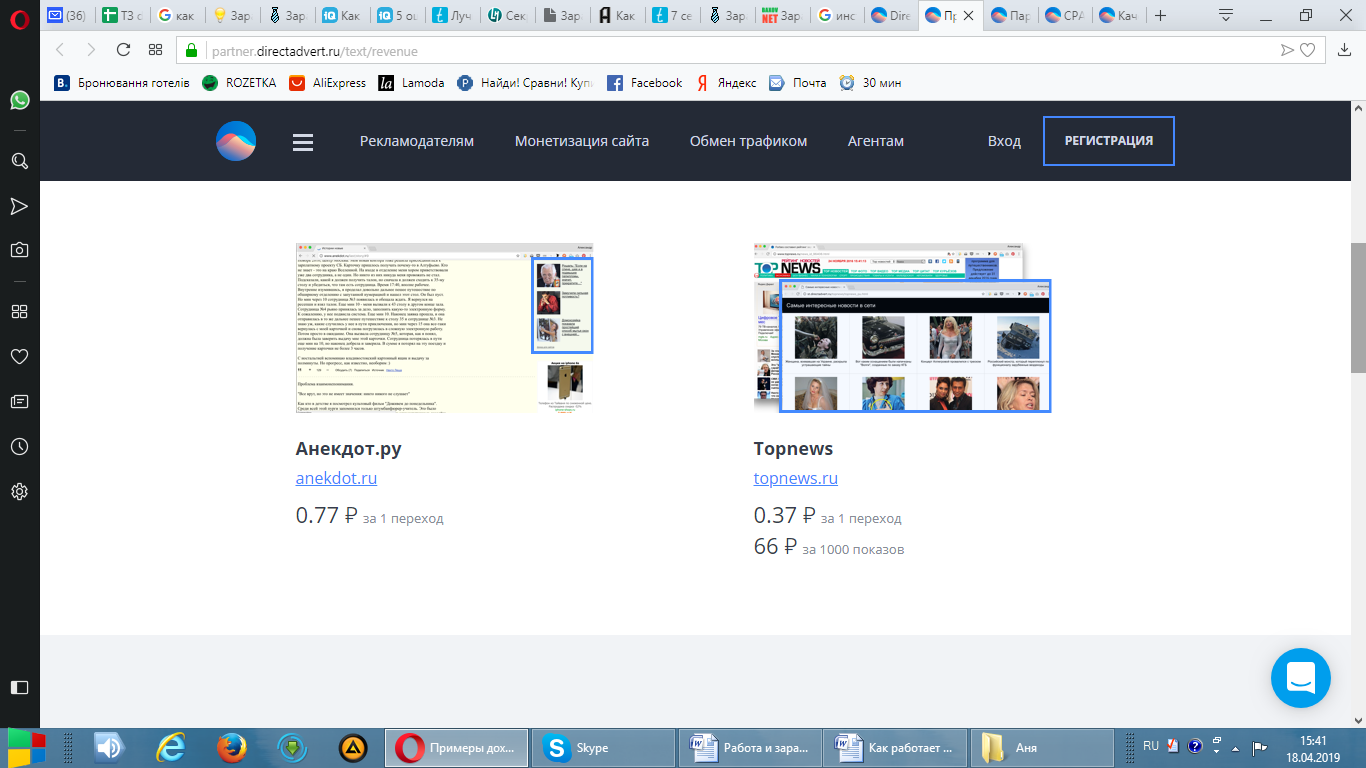Open the Агентам menu item
1366x768 pixels.
(876, 141)
